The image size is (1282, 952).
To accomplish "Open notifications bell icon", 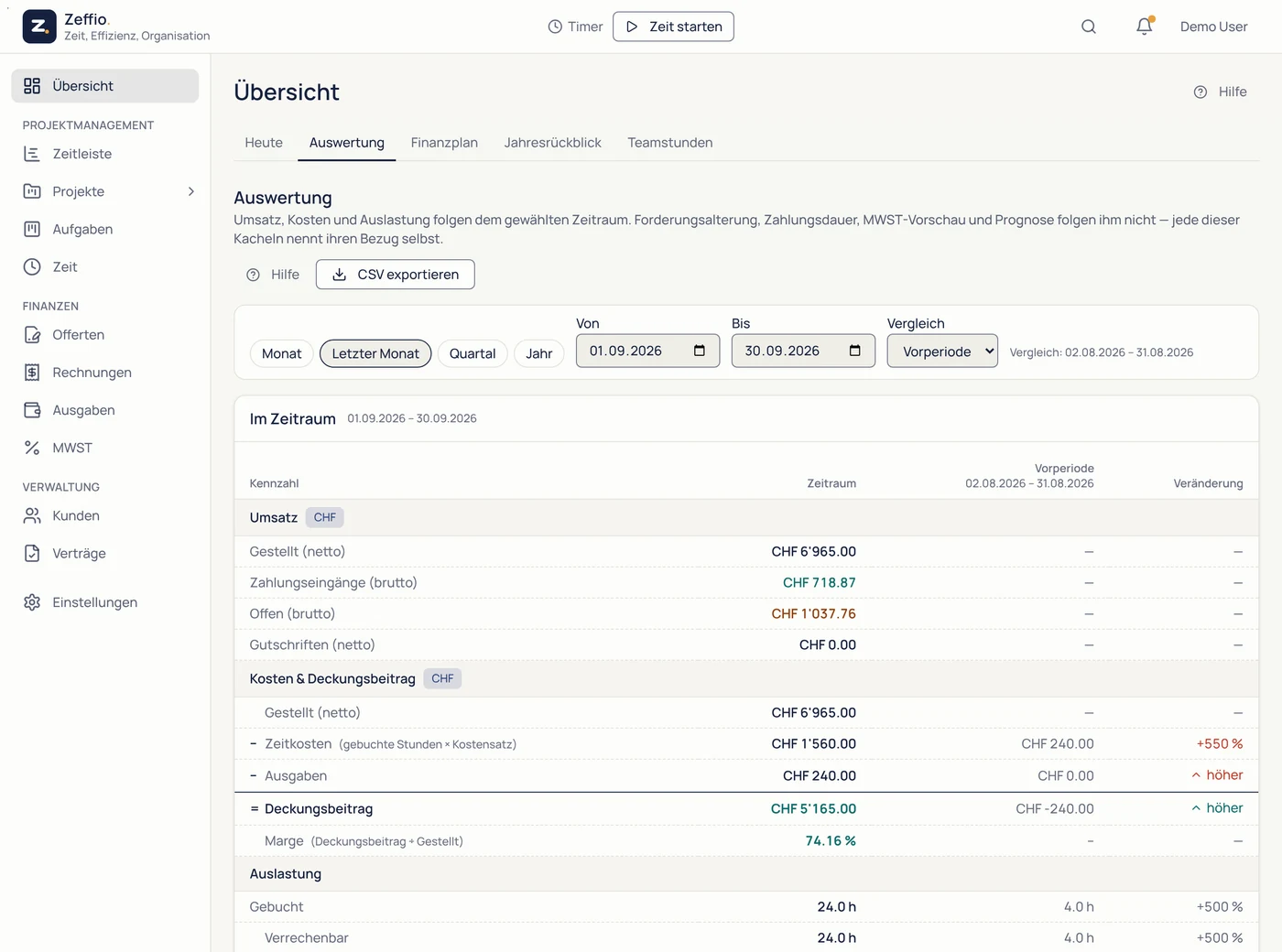I will (1144, 27).
